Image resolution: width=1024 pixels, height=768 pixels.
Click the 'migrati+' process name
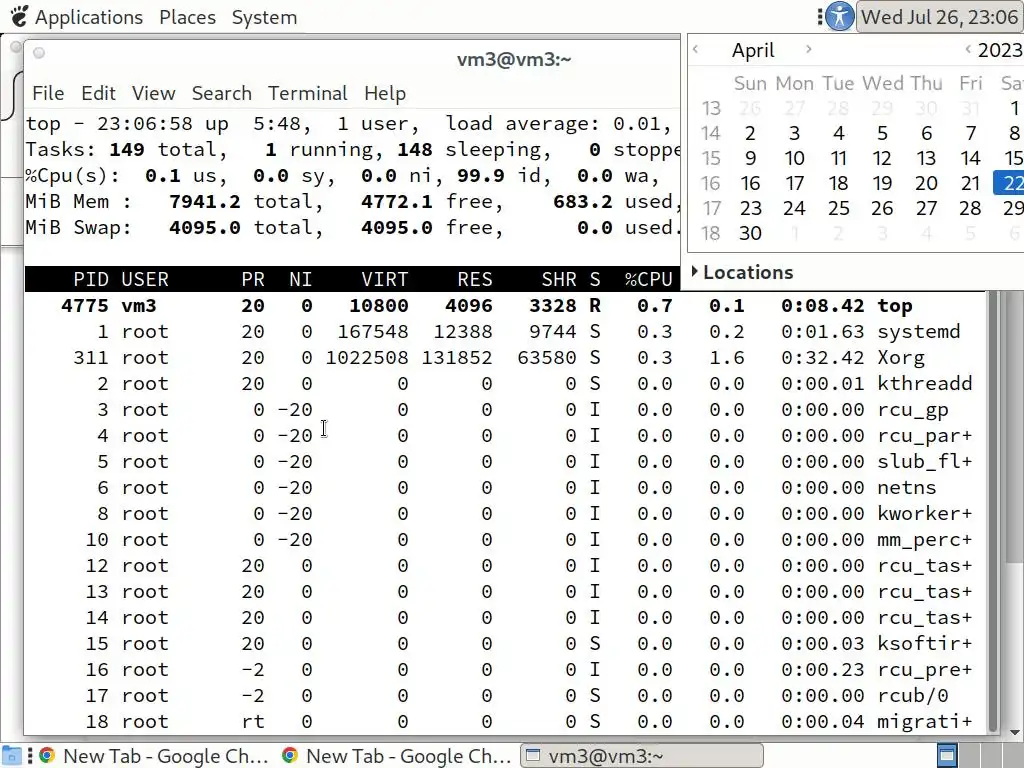(x=925, y=722)
